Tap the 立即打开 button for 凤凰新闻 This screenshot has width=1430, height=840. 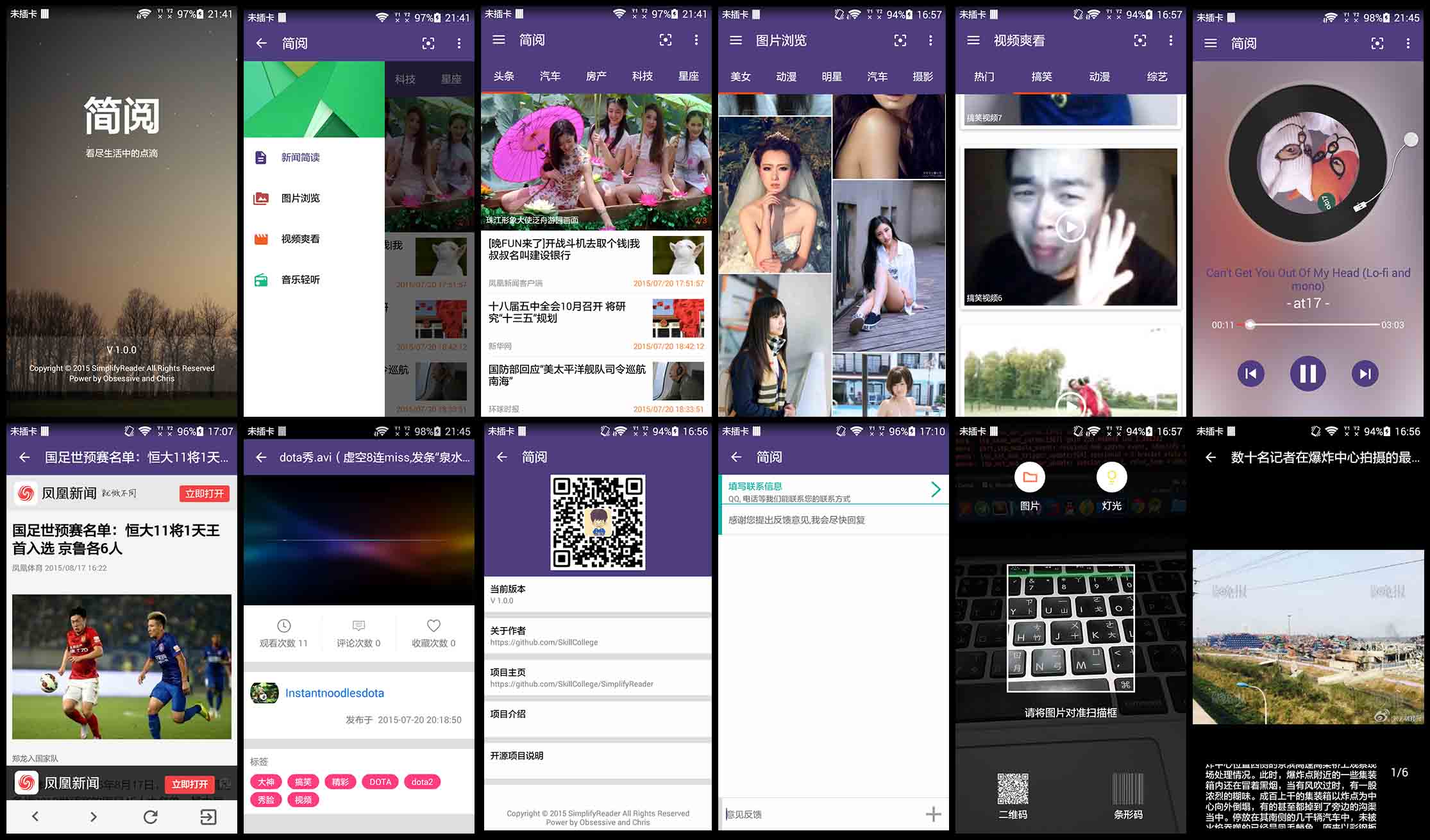pyautogui.click(x=205, y=494)
